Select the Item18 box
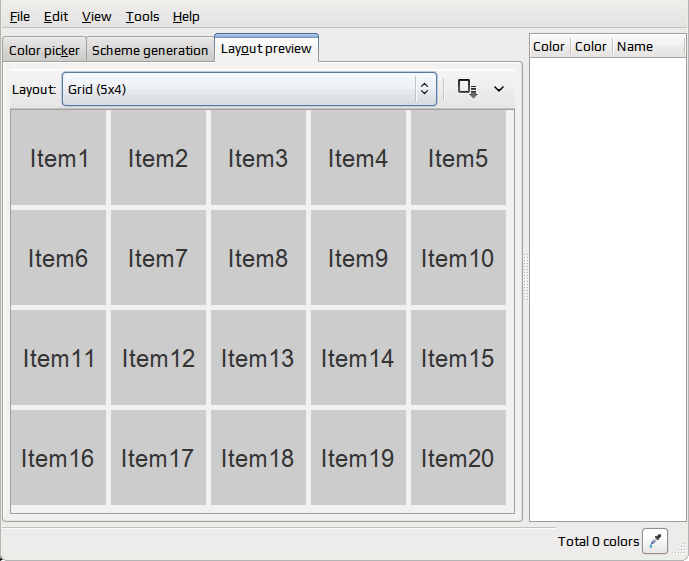 coord(258,457)
